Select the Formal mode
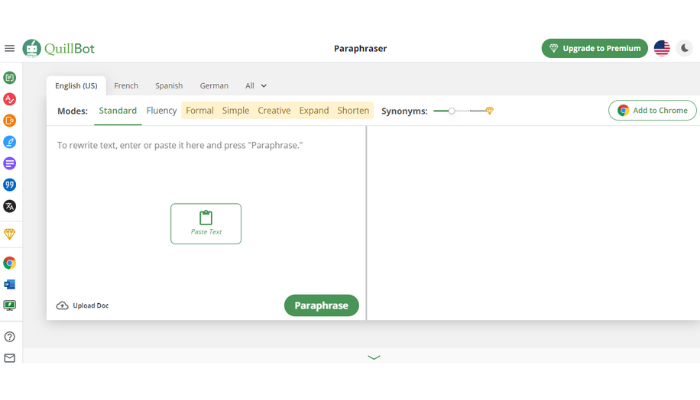The width and height of the screenshot is (700, 400). (x=200, y=111)
